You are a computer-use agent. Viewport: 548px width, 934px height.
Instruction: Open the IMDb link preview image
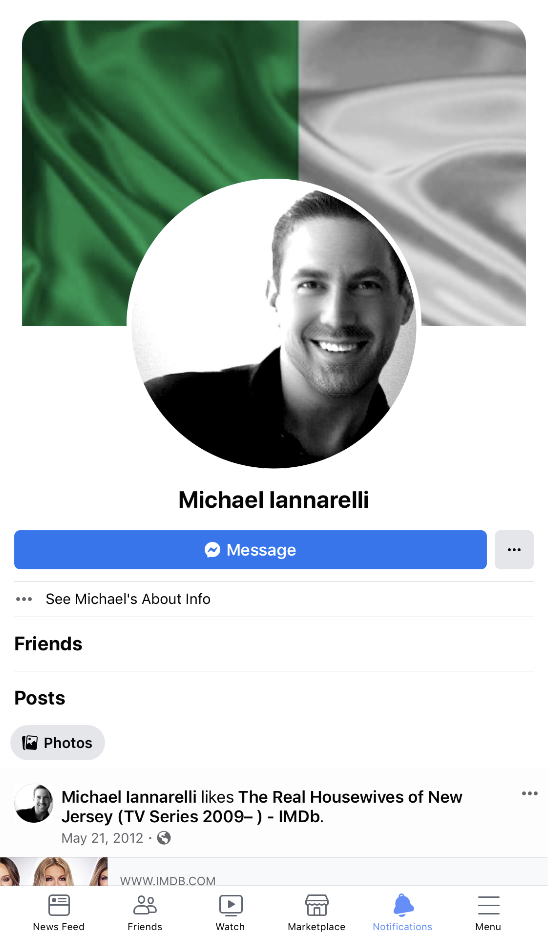[x=54, y=871]
